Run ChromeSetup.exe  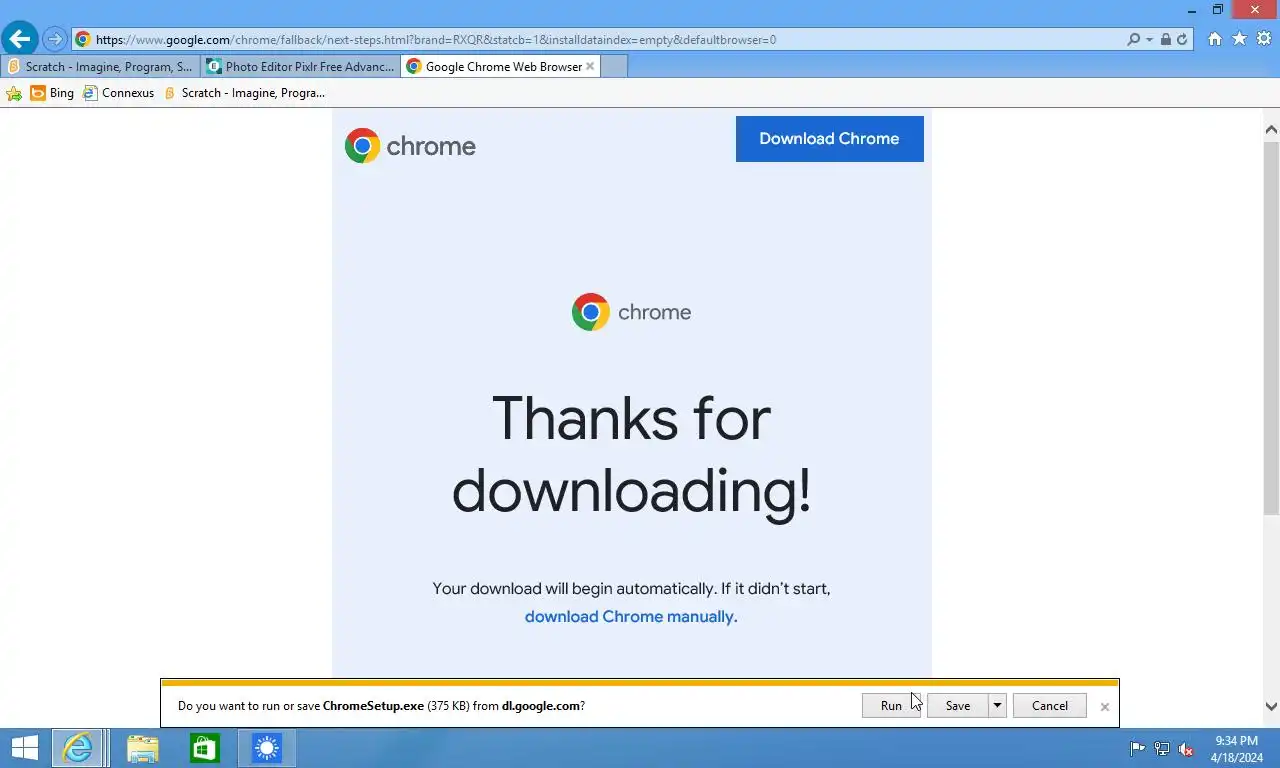point(891,706)
